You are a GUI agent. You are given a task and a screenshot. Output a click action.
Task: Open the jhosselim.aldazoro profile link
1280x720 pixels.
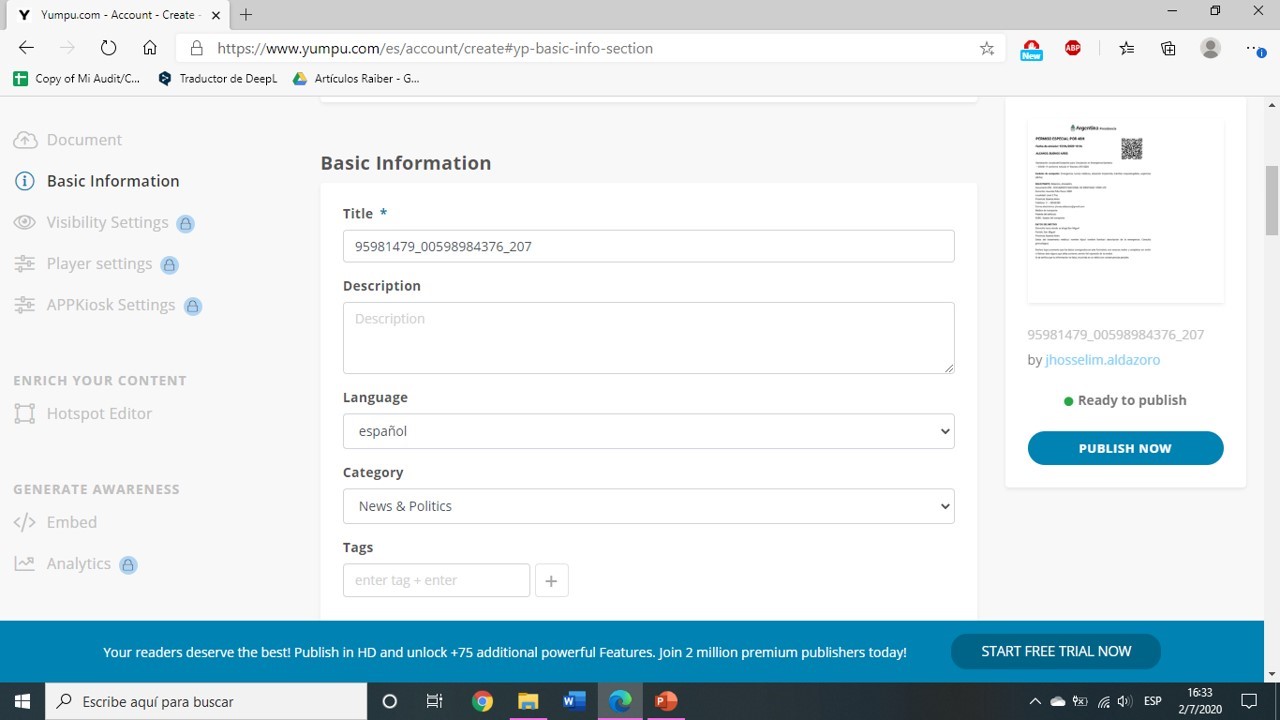coord(1102,360)
